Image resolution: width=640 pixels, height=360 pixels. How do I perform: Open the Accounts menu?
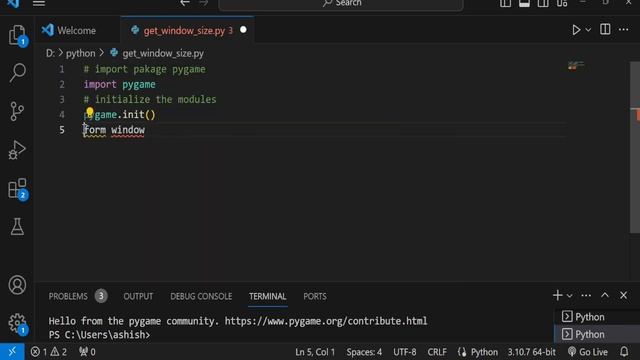[x=17, y=285]
